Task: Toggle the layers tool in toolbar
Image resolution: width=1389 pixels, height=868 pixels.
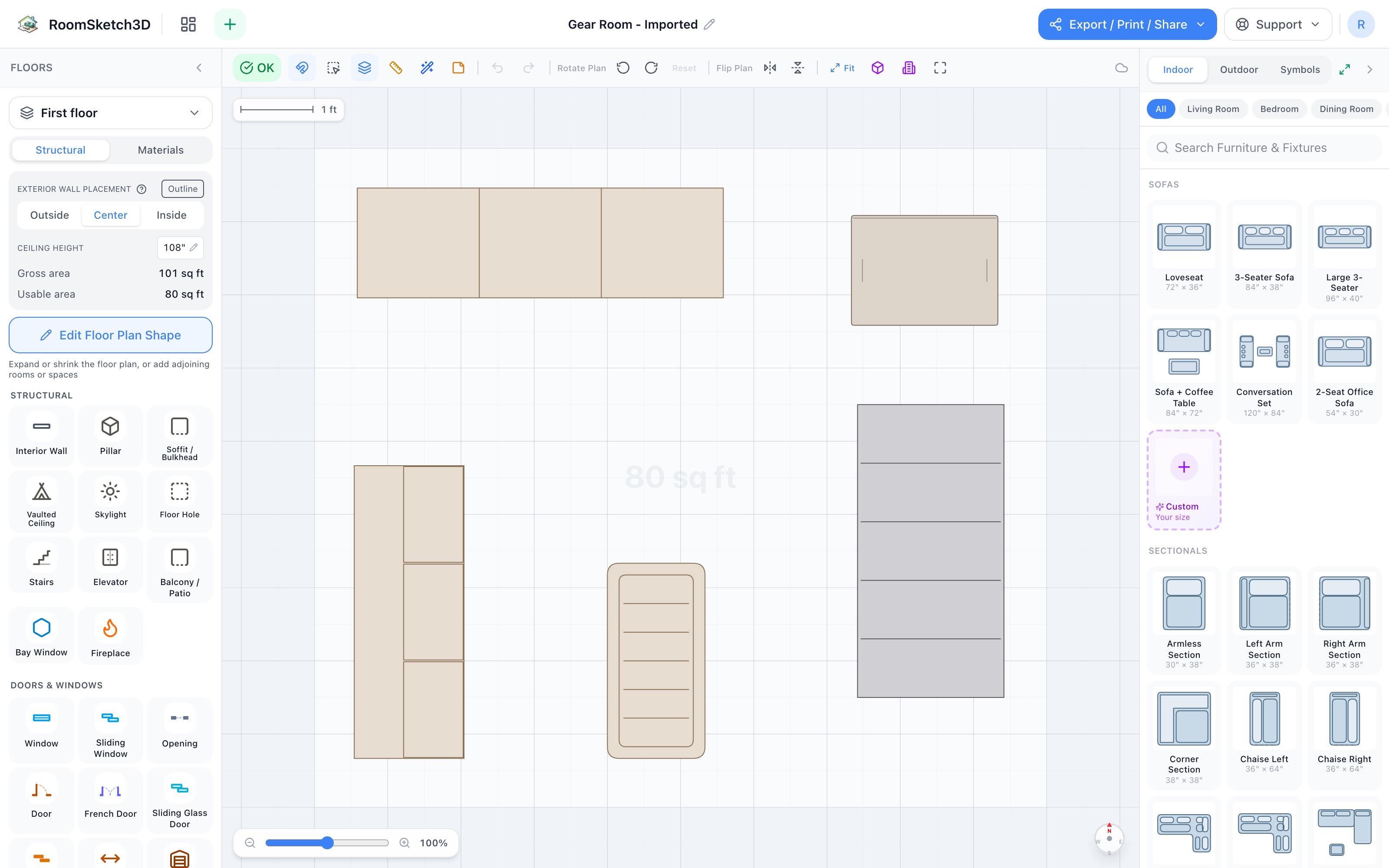Action: pyautogui.click(x=365, y=68)
